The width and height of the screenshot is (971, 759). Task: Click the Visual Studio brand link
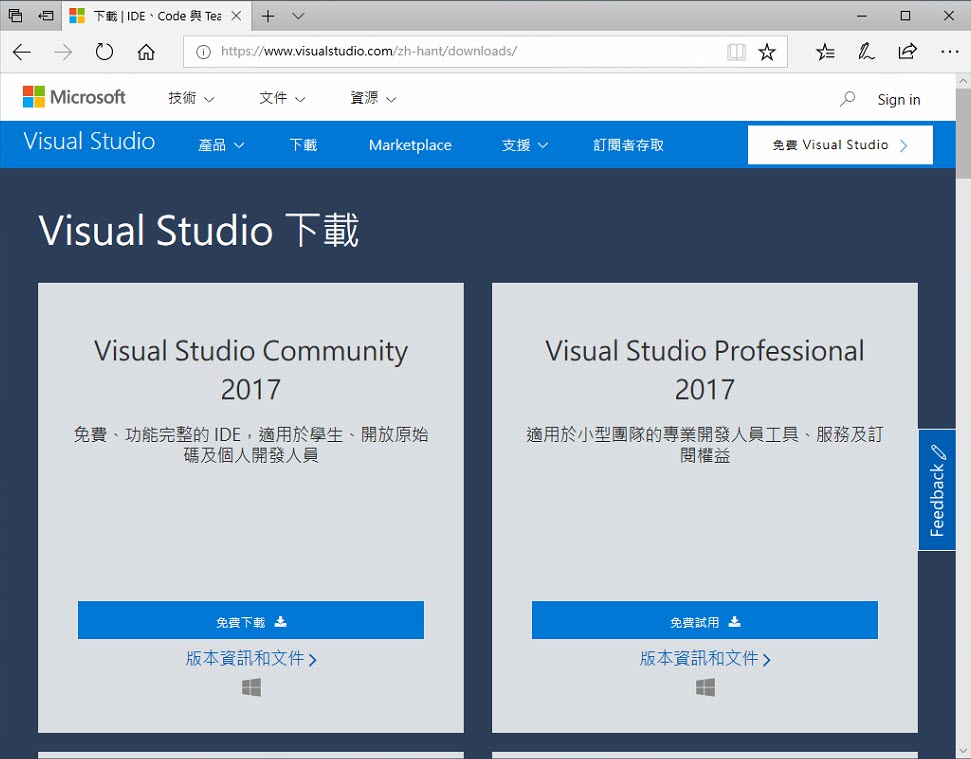coord(89,141)
